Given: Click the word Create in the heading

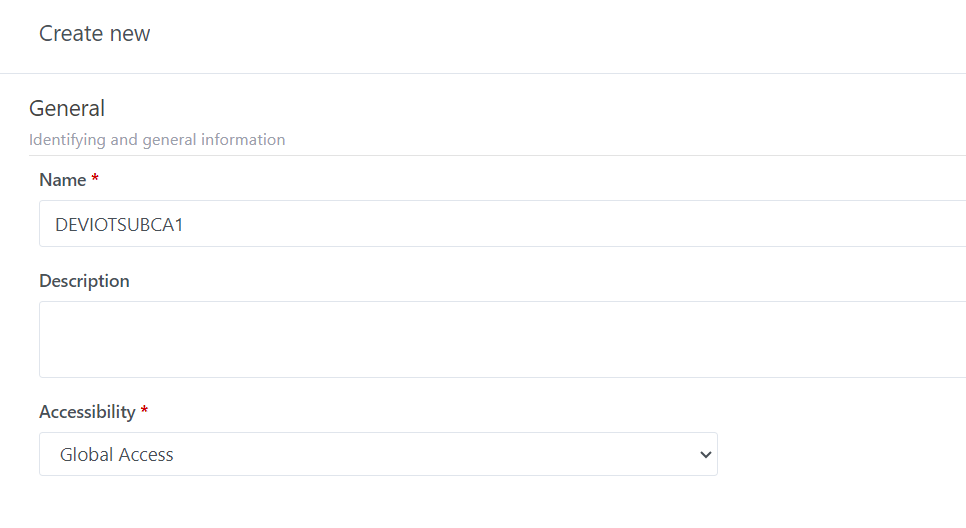Looking at the screenshot, I should (x=66, y=34).
